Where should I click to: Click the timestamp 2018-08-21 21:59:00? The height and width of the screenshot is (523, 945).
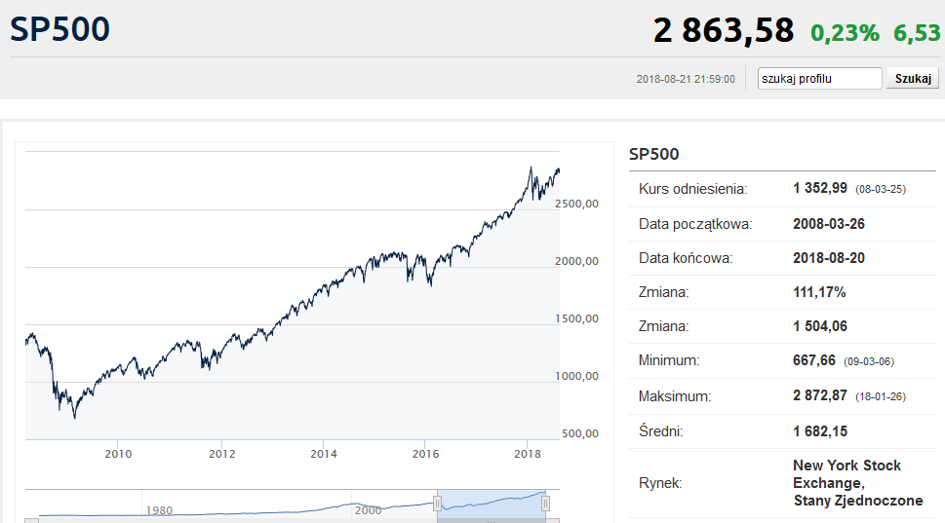tap(685, 79)
